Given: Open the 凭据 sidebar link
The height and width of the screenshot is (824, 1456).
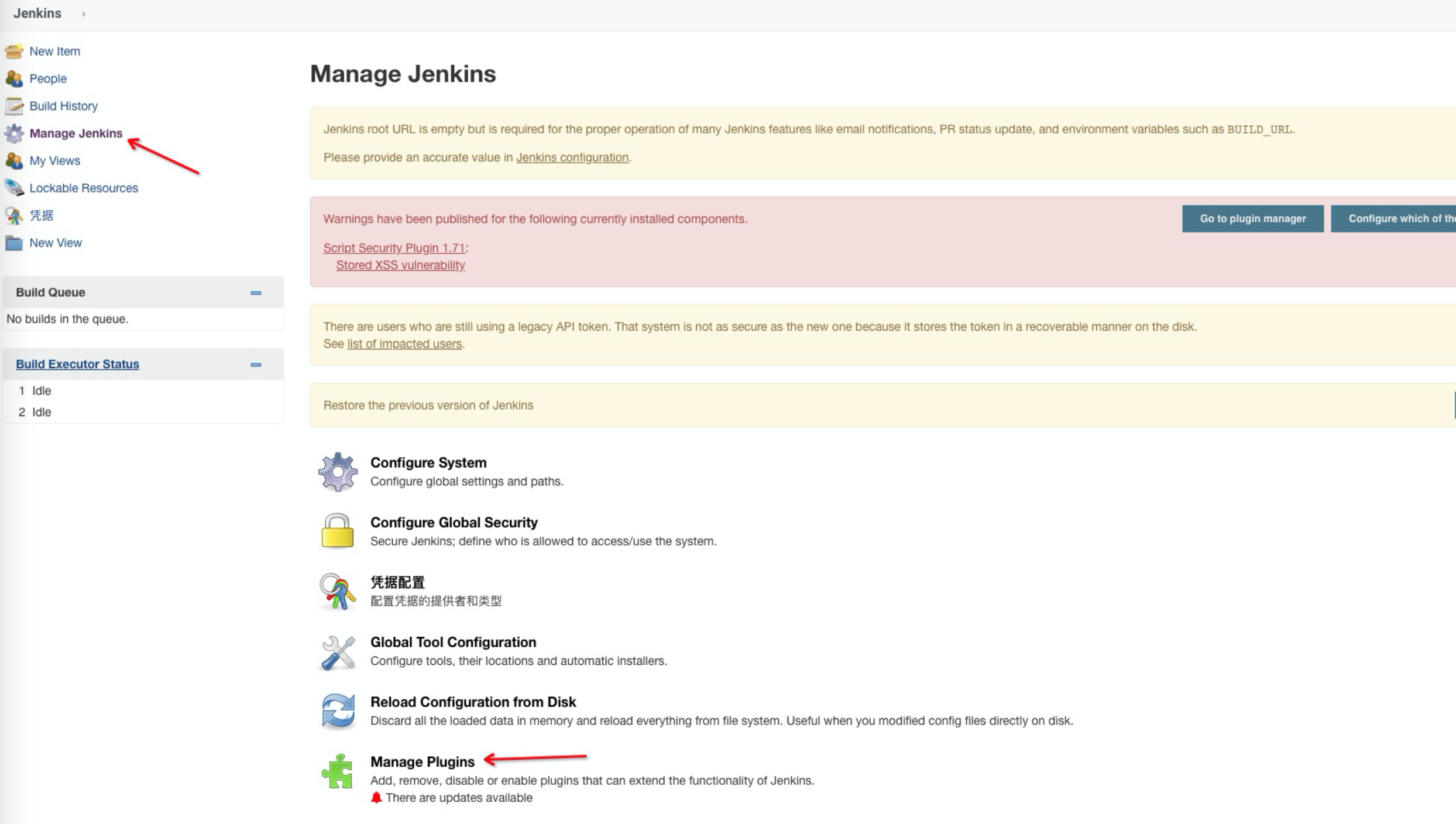Looking at the screenshot, I should (x=41, y=215).
